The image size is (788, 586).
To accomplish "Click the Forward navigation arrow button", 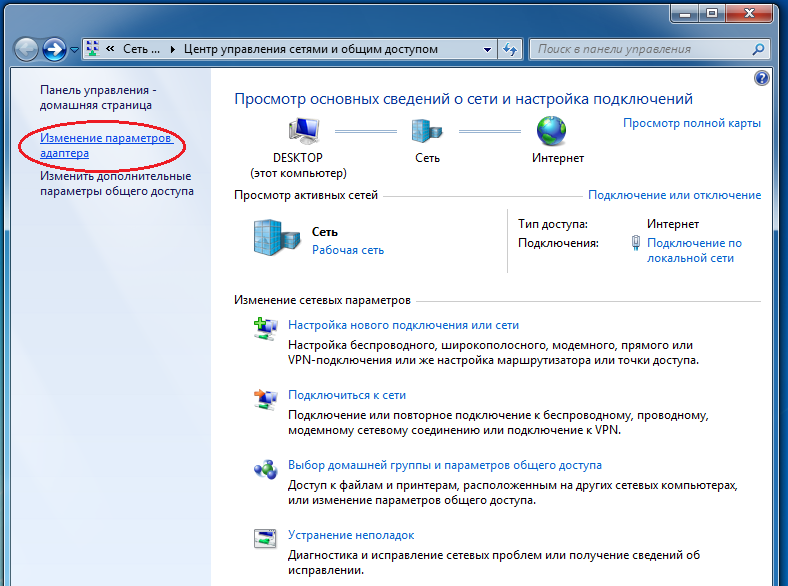I will (x=54, y=49).
